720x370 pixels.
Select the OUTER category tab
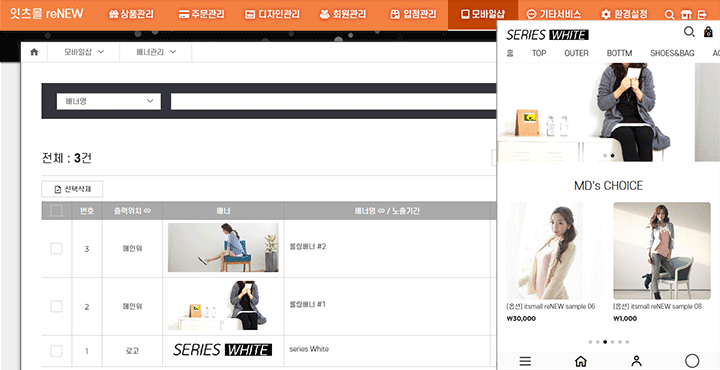(576, 53)
